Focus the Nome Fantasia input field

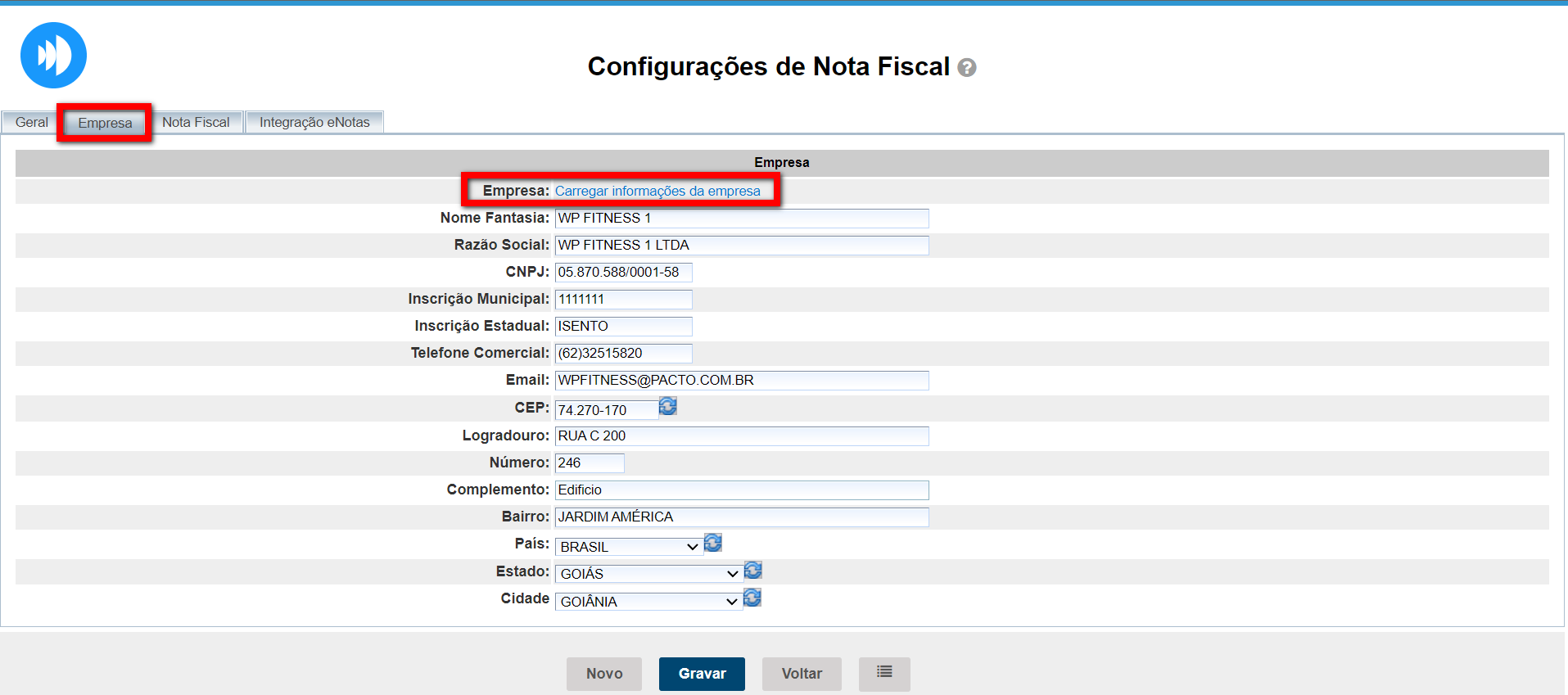[x=742, y=219]
